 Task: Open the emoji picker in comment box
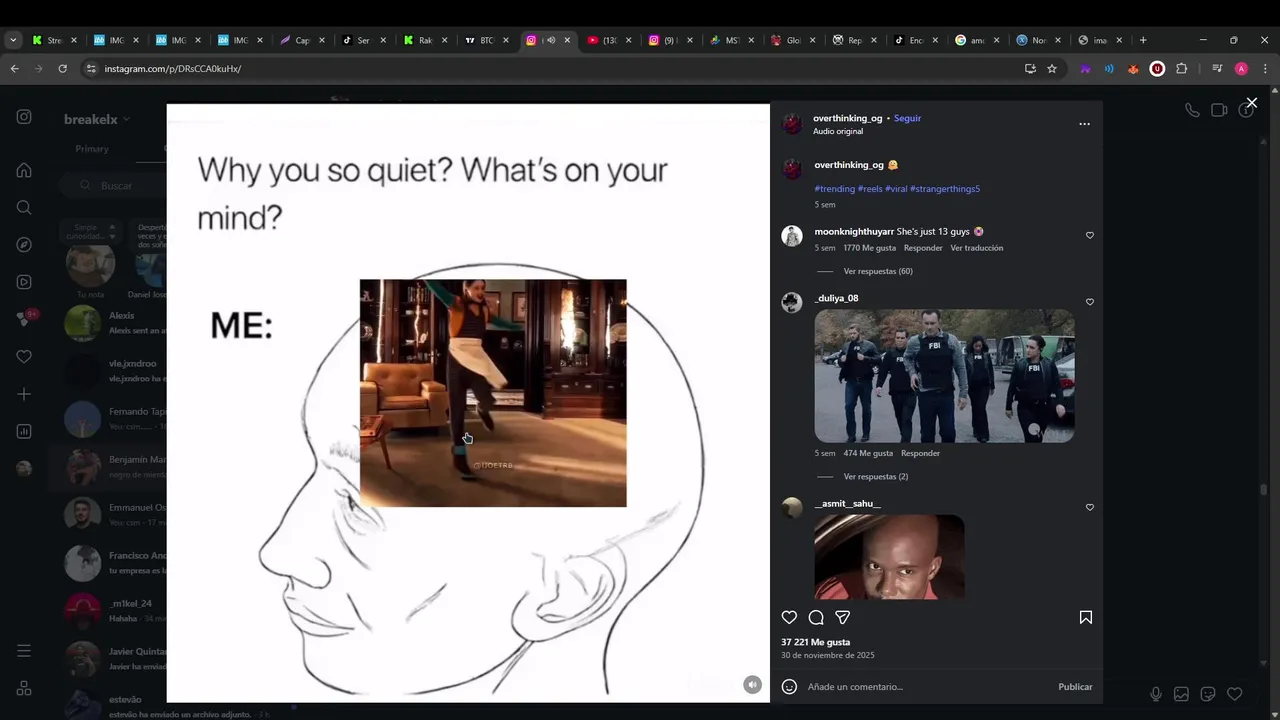(x=789, y=687)
